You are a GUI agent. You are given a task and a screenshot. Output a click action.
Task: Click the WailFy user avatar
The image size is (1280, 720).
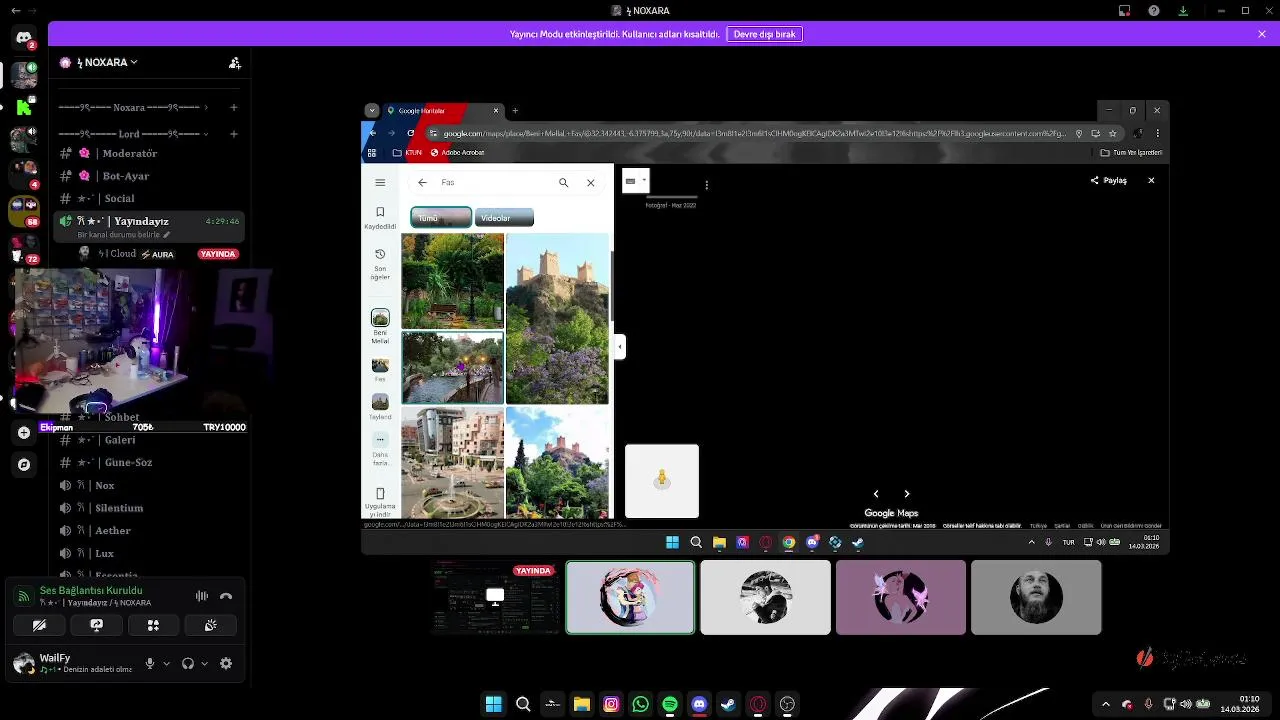click(24, 663)
